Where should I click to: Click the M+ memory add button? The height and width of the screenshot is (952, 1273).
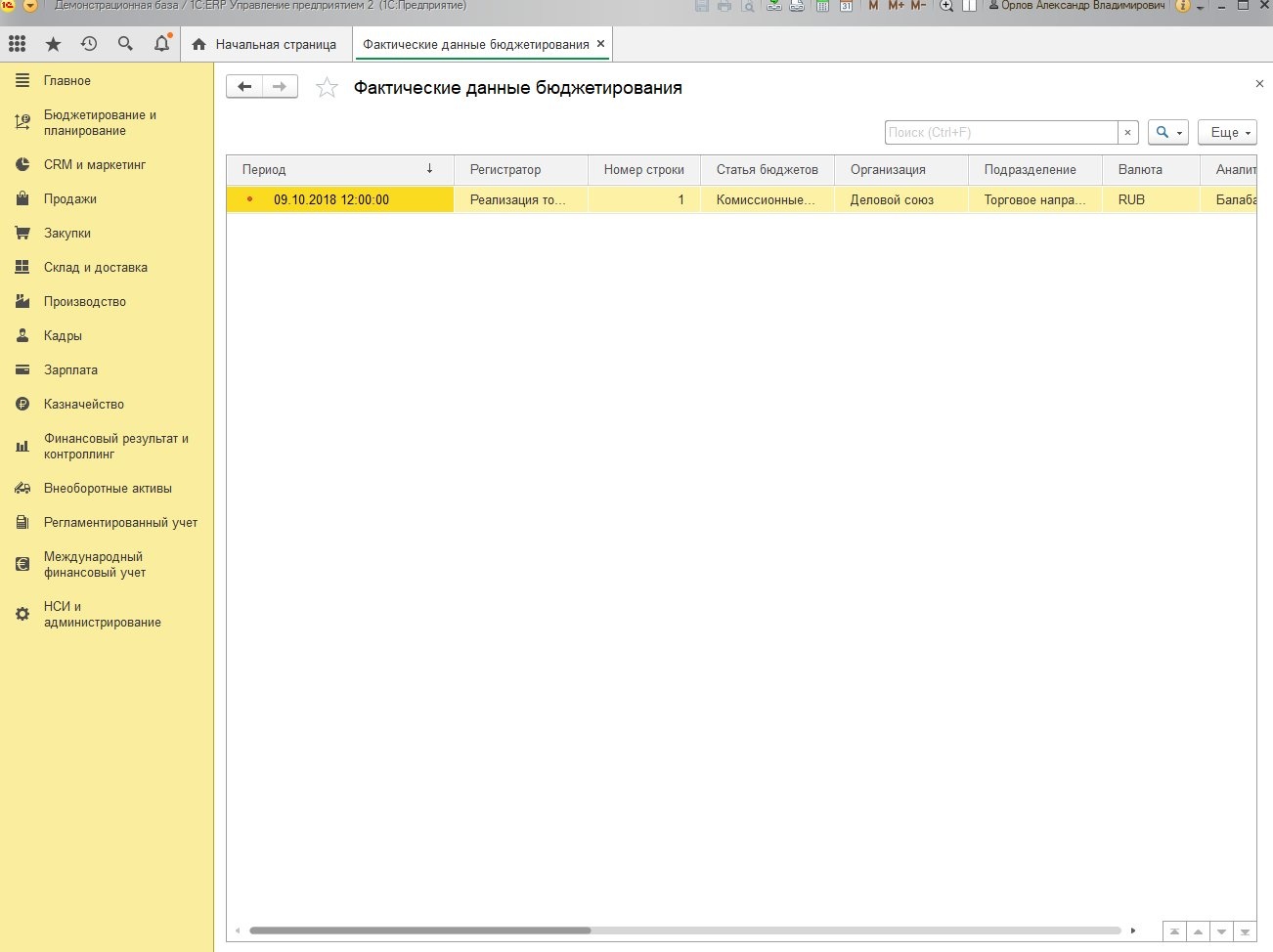pyautogui.click(x=896, y=6)
